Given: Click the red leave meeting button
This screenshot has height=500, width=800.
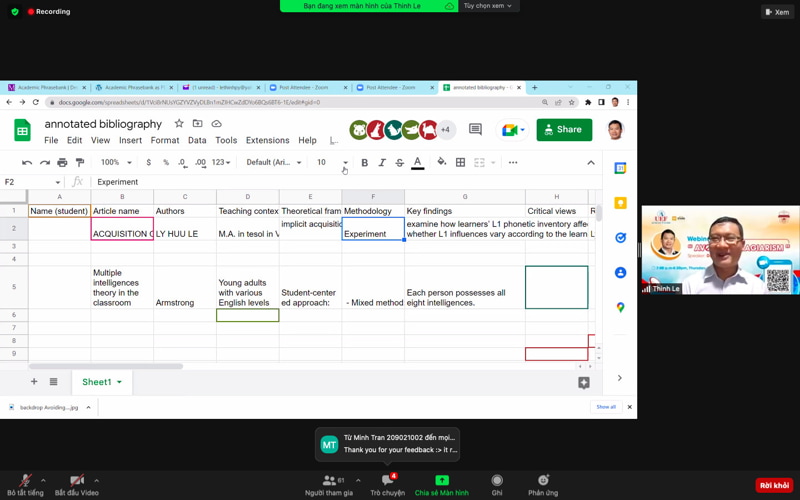Looking at the screenshot, I should 773,485.
